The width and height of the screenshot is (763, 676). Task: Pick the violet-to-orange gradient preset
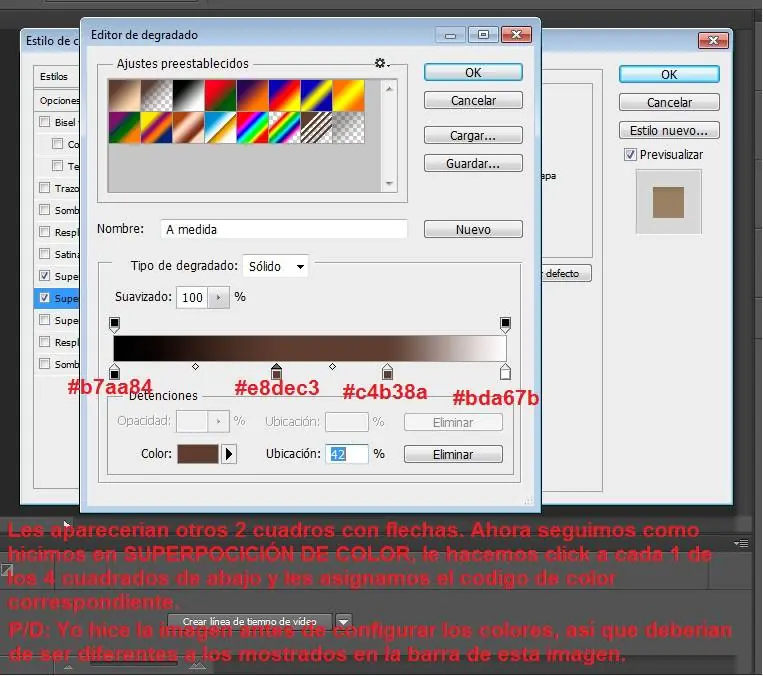click(x=252, y=95)
